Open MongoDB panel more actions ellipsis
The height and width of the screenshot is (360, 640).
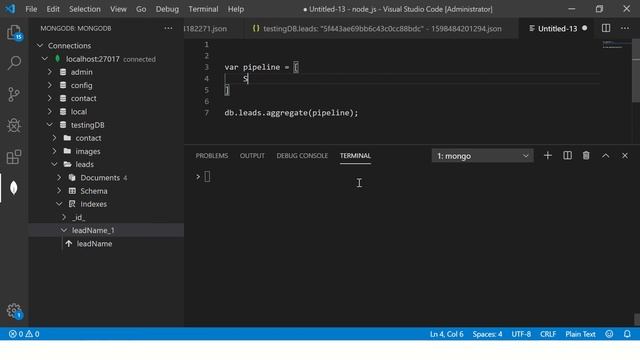(168, 28)
